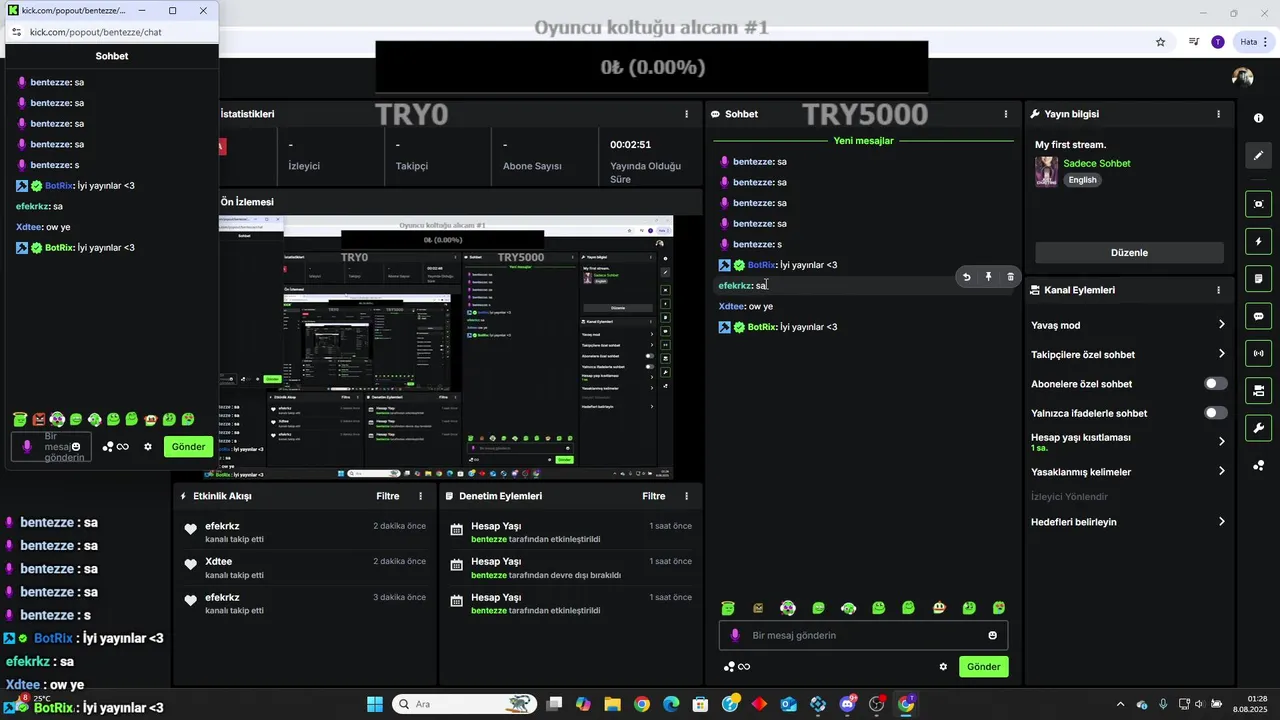1280x720 pixels.
Task: Toggle Abonelere özel sohbet switch
Action: click(x=1215, y=384)
